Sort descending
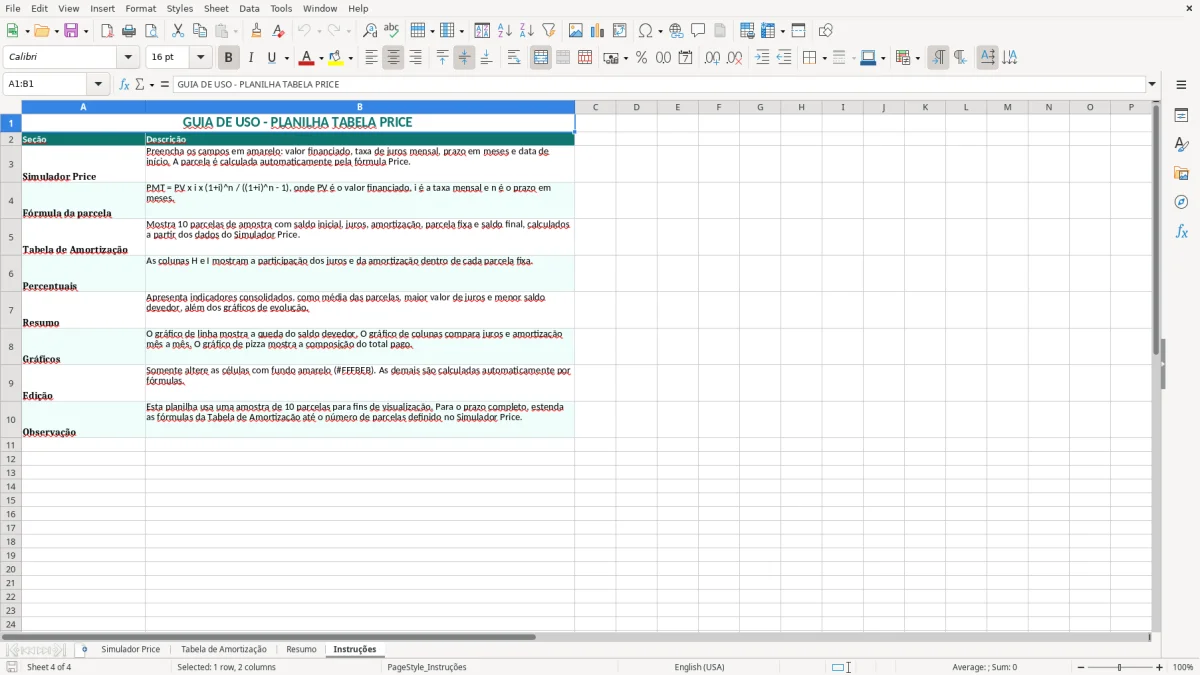The image size is (1200, 675). 526,31
